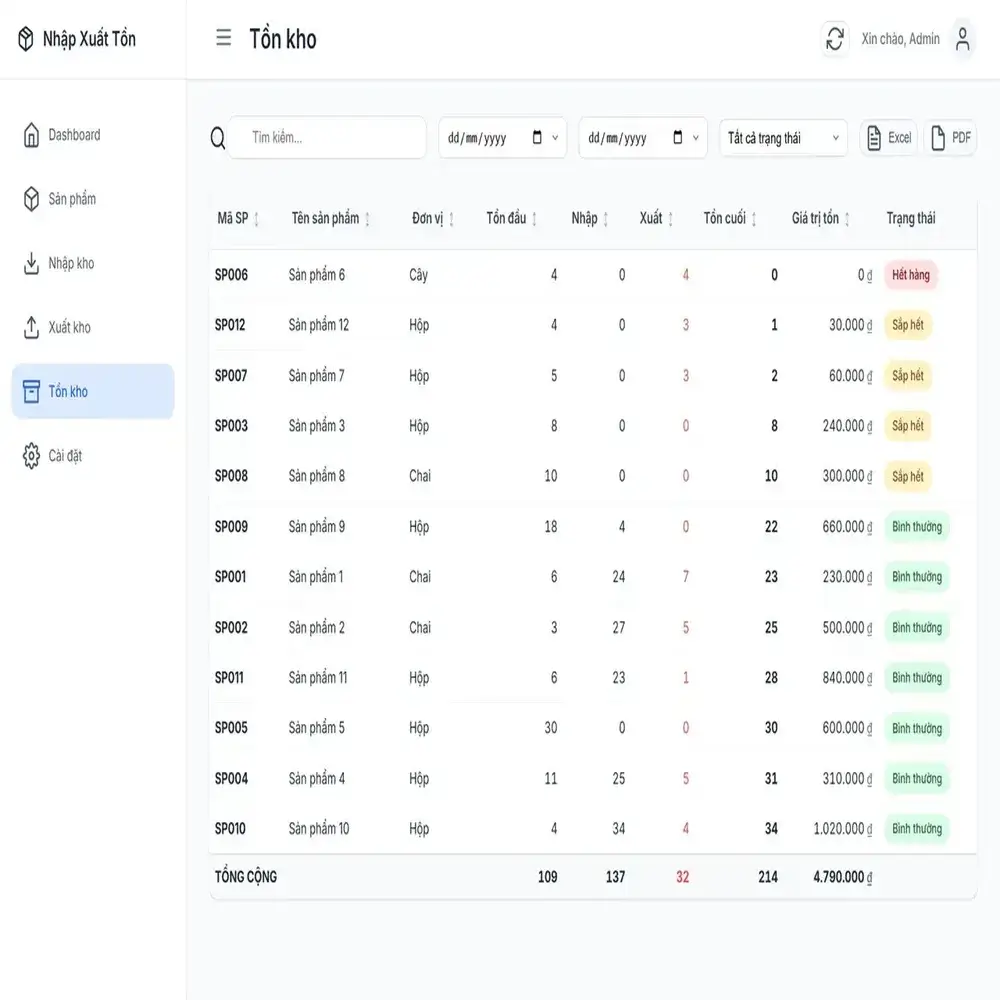Open the Admin user profile icon
Image resolution: width=1000 pixels, height=1000 pixels.
[x=962, y=39]
